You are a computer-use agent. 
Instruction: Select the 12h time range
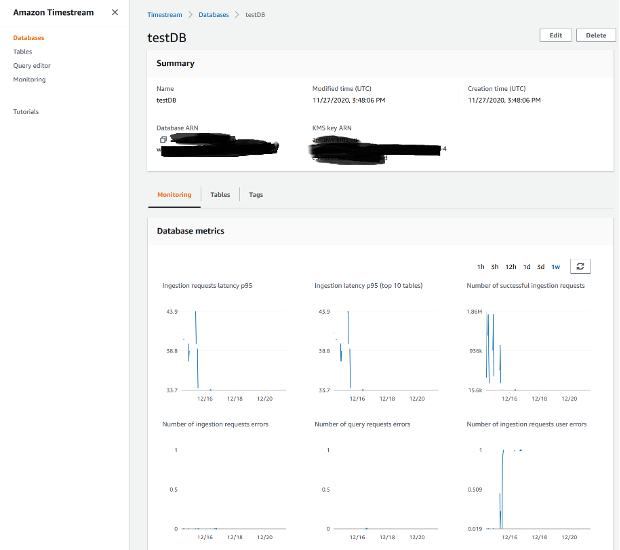(510, 267)
